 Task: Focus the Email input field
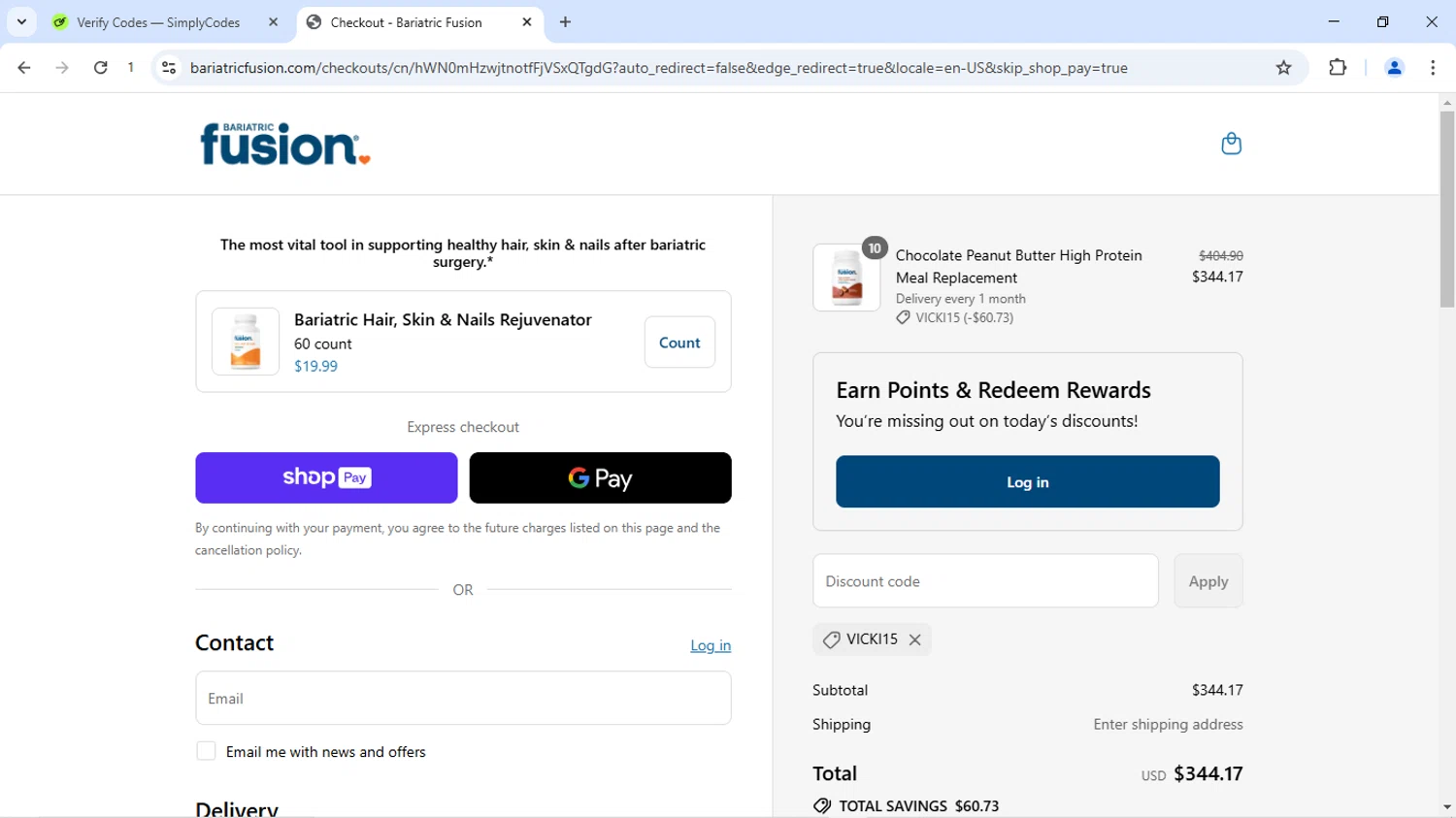(463, 698)
